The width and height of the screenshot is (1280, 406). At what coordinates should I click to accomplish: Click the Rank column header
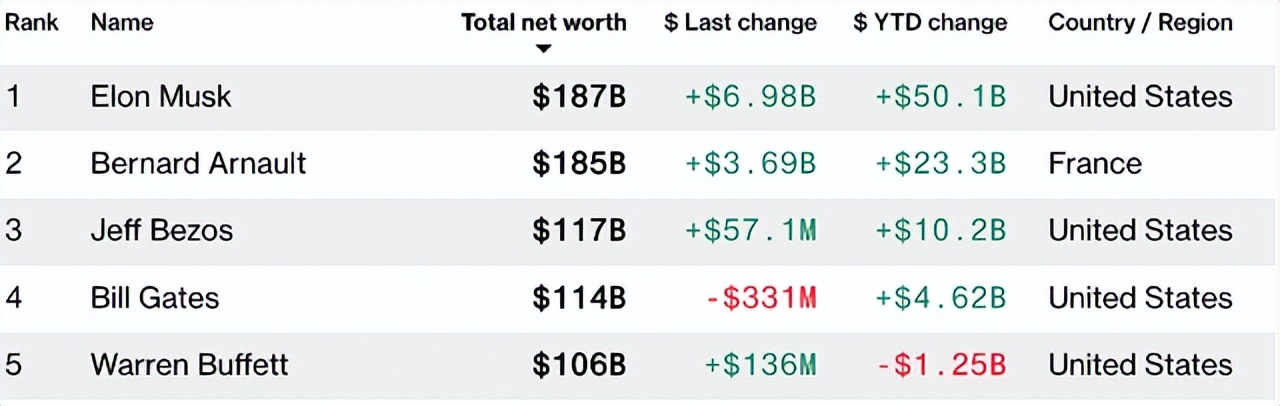[31, 23]
